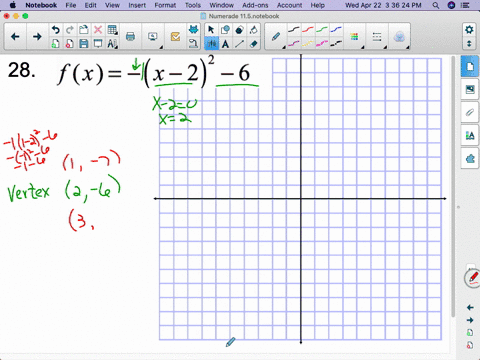Click the menu bar clock showing Wed Apr 22
This screenshot has width=480, height=360.
(x=383, y=5)
